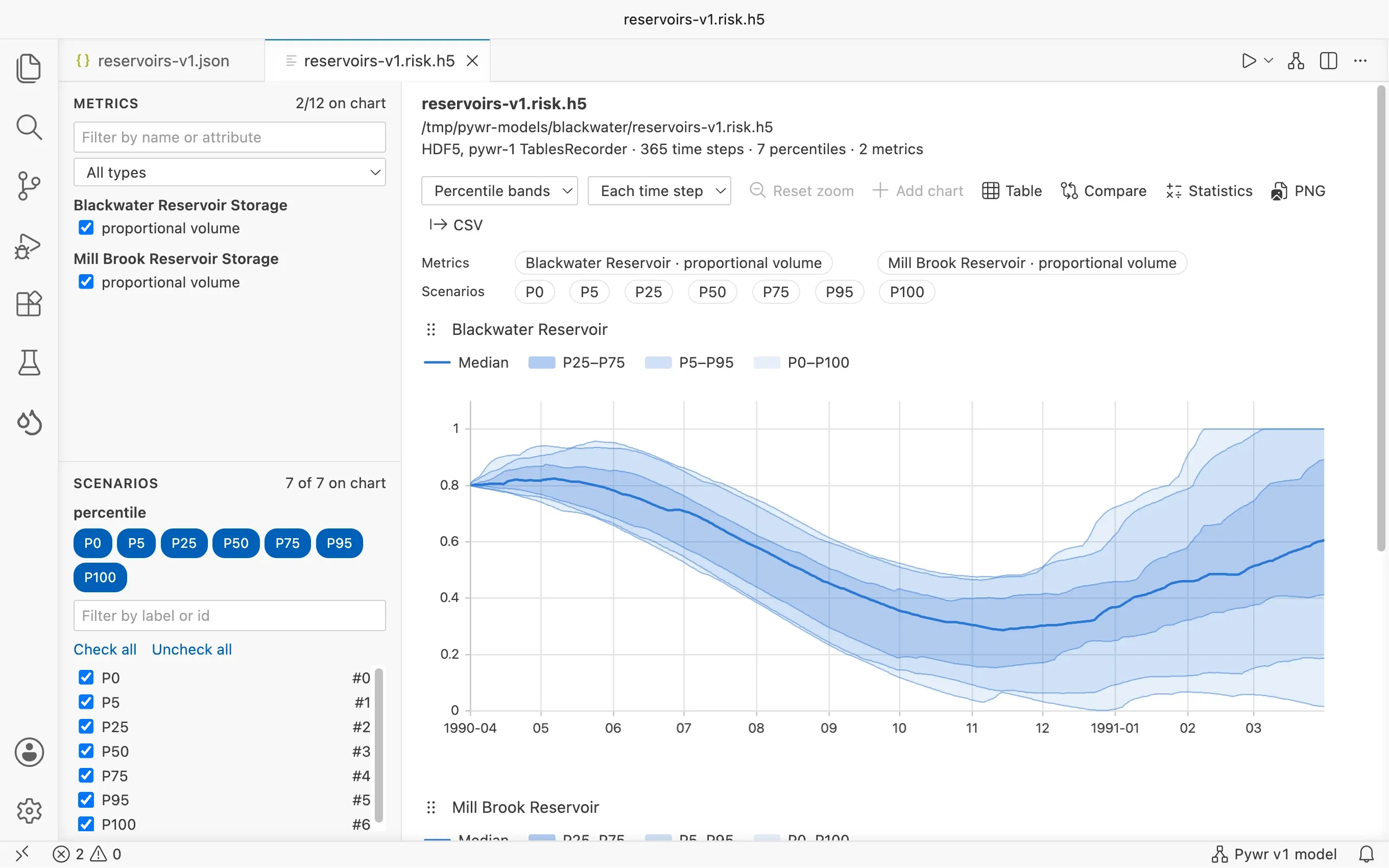Open the model network diagram icon
The height and width of the screenshot is (868, 1389).
click(1296, 60)
